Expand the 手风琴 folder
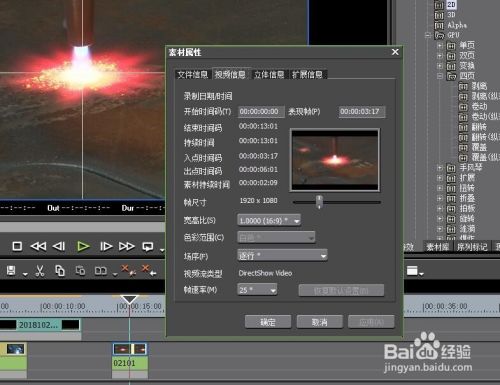500x385 pixels. pyautogui.click(x=440, y=168)
